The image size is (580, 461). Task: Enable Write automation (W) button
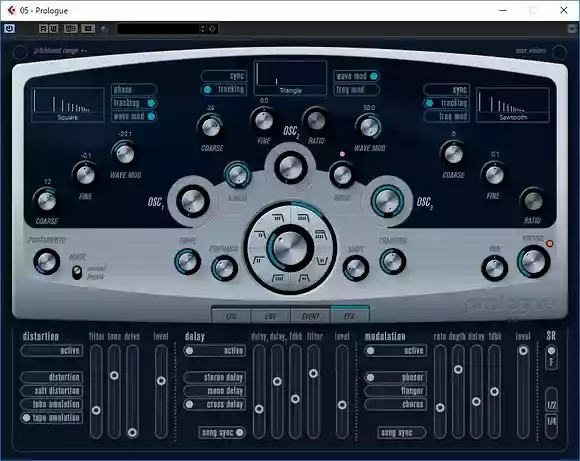point(54,28)
